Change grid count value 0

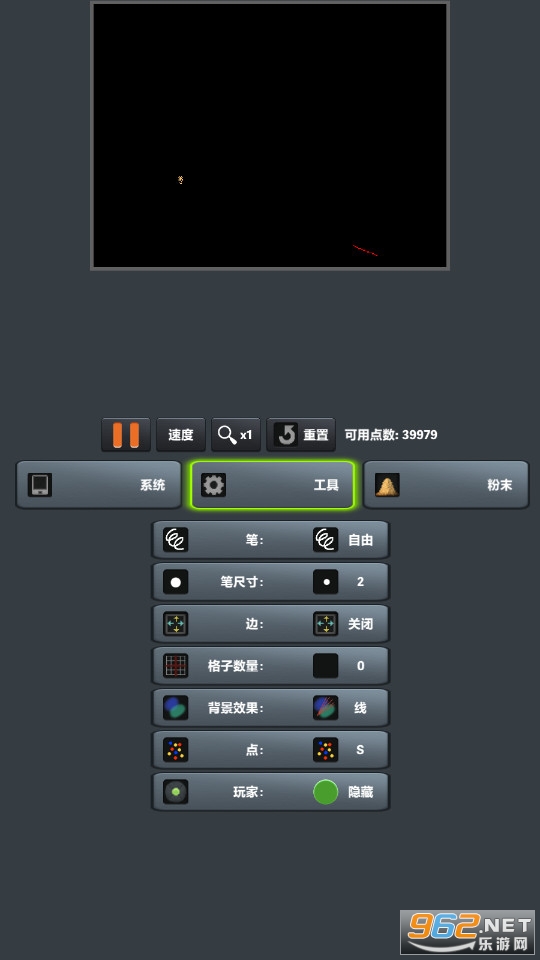(343, 666)
